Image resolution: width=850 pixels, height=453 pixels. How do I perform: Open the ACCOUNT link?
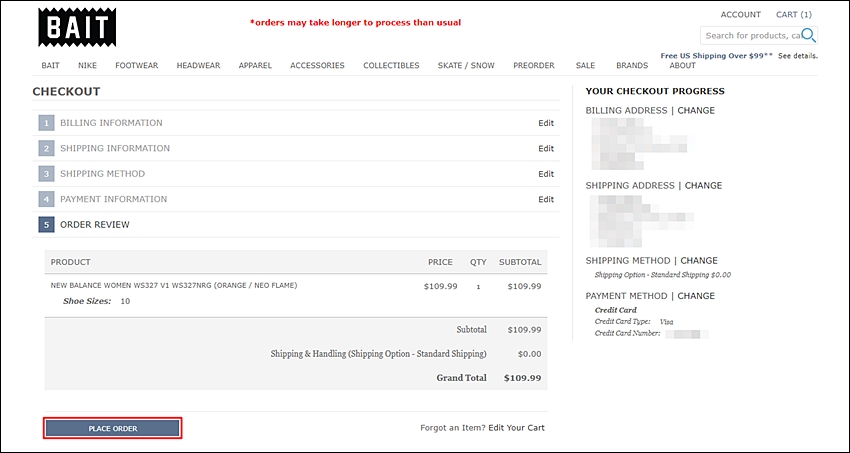click(740, 15)
